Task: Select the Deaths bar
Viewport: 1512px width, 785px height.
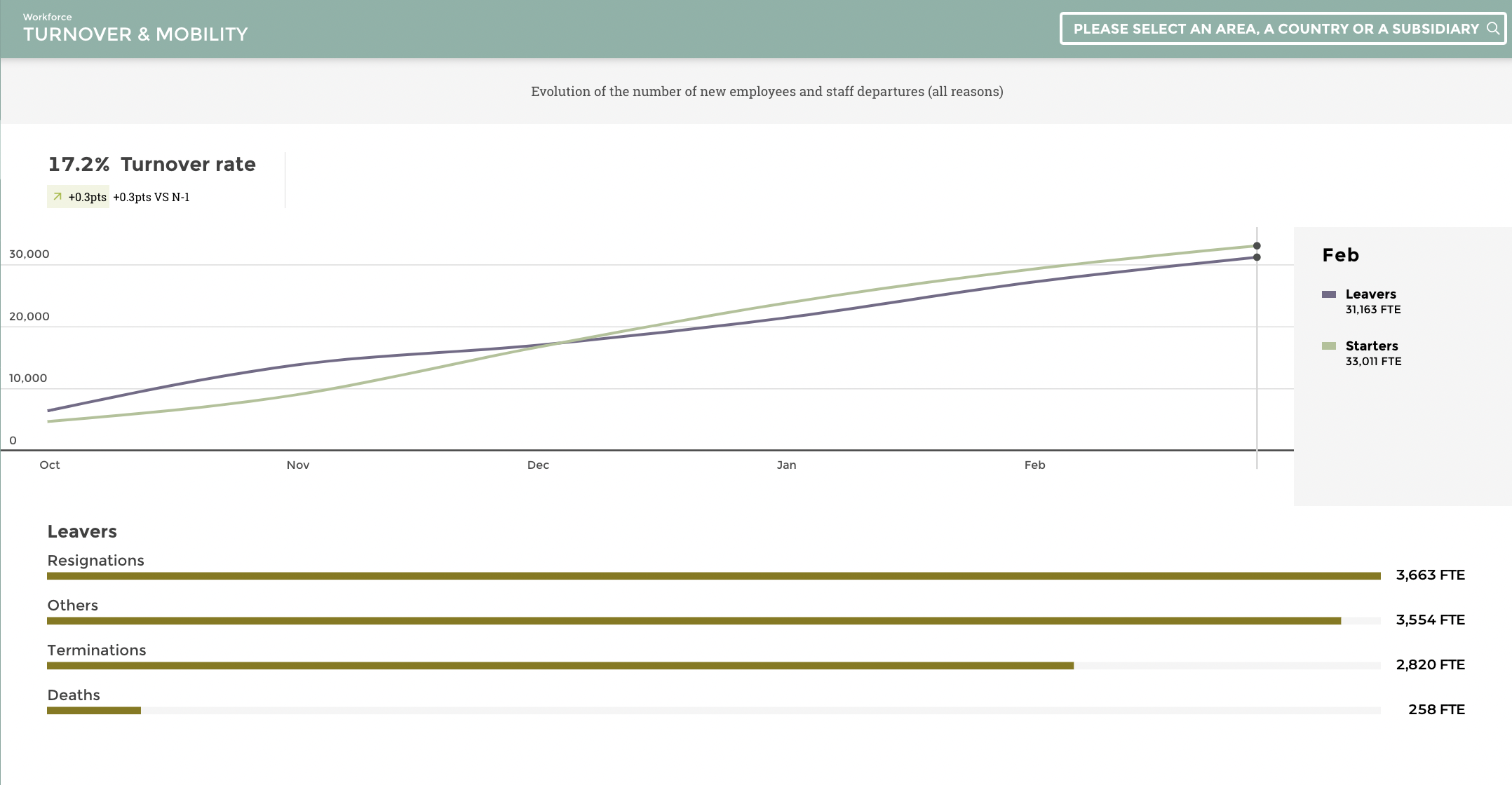Action: tap(94, 711)
